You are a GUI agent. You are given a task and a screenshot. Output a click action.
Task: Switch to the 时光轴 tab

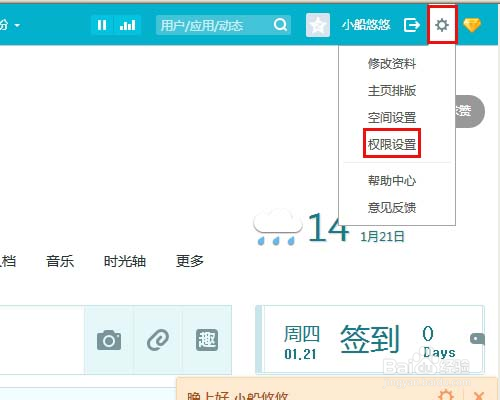[x=125, y=261]
